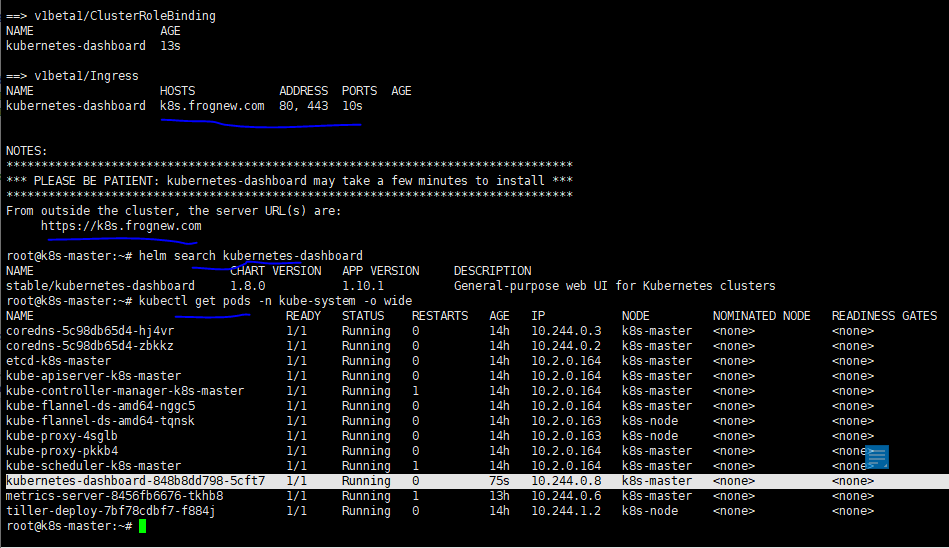Click the 13h age of metrics-server pod
This screenshot has height=548, width=949.
499,496
